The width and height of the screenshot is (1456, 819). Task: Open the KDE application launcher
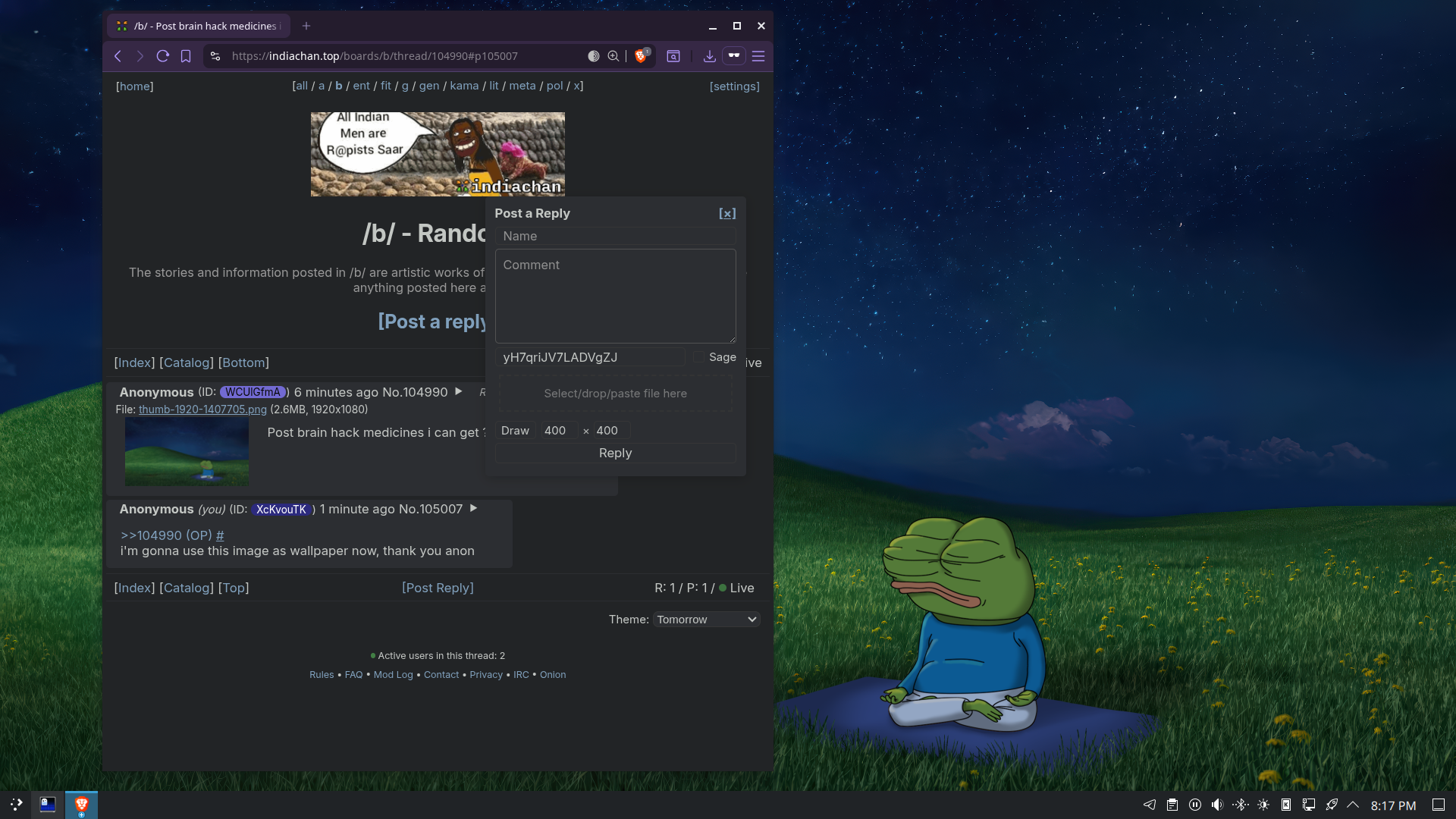16,805
